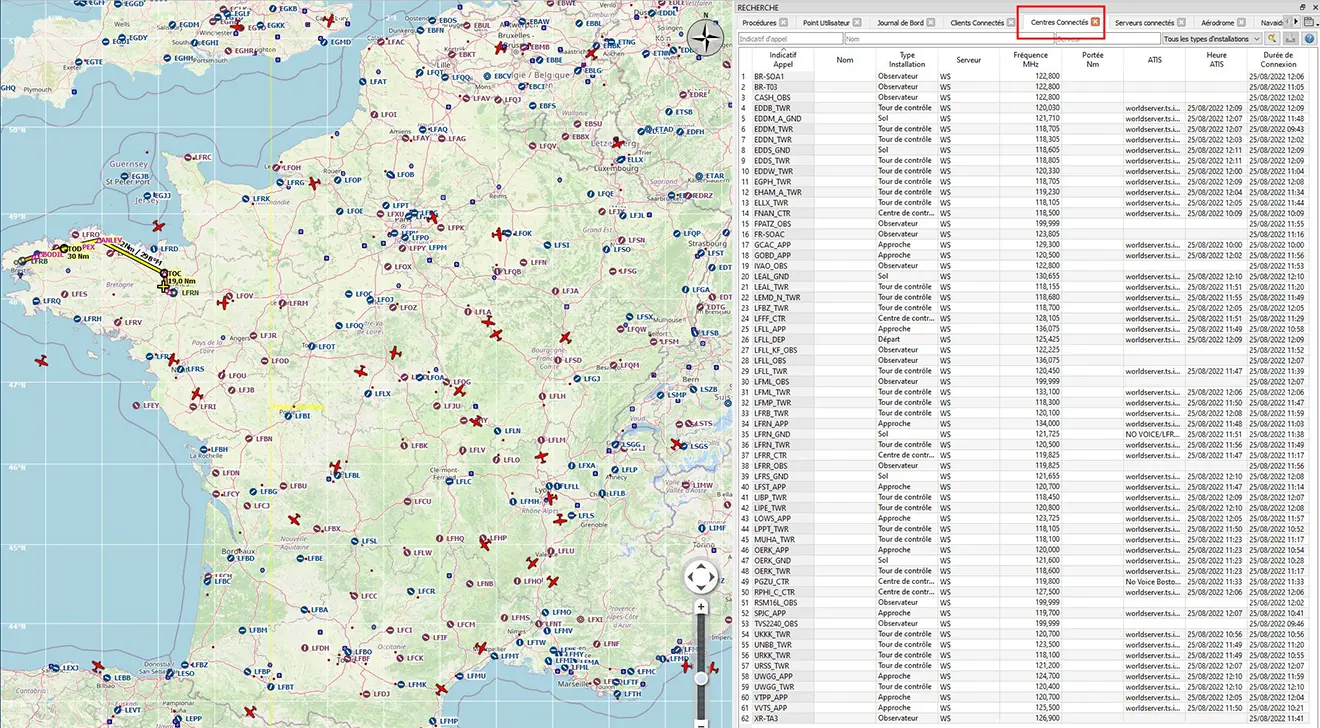Close the Aérodrome tab

(x=1243, y=22)
